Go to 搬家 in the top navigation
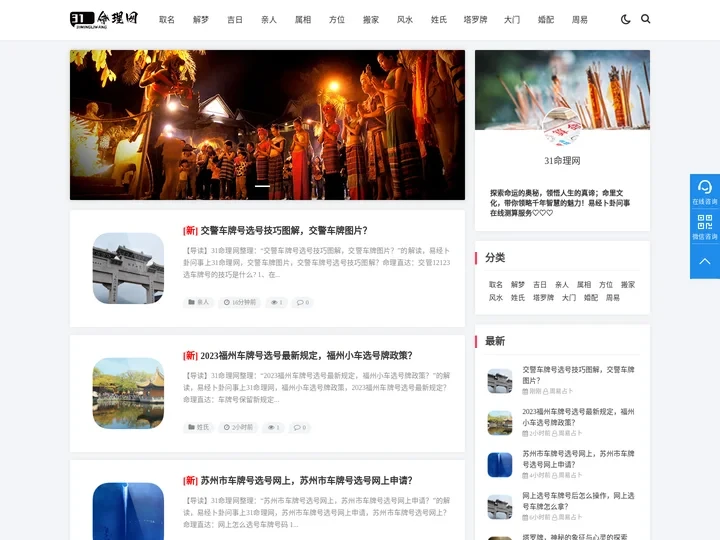The width and height of the screenshot is (720, 540). (371, 20)
